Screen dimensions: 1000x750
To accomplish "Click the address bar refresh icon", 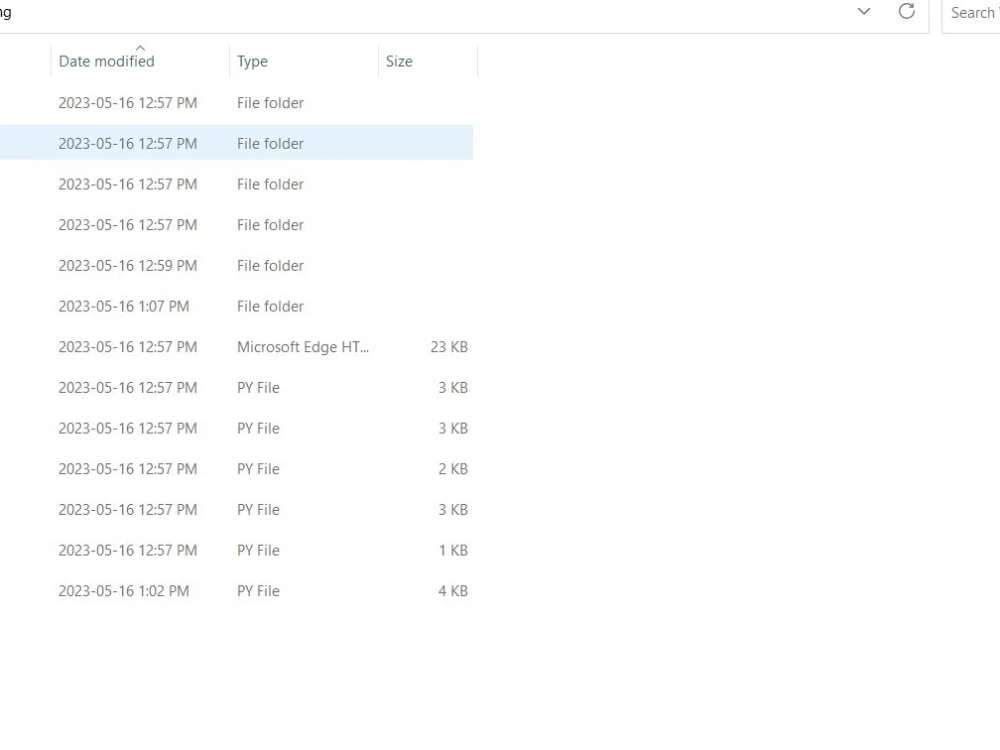I will [x=906, y=11].
